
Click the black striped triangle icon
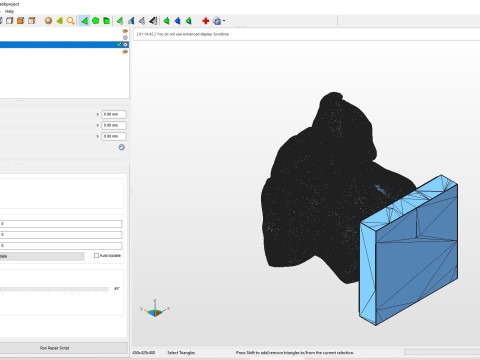pyautogui.click(x=153, y=21)
